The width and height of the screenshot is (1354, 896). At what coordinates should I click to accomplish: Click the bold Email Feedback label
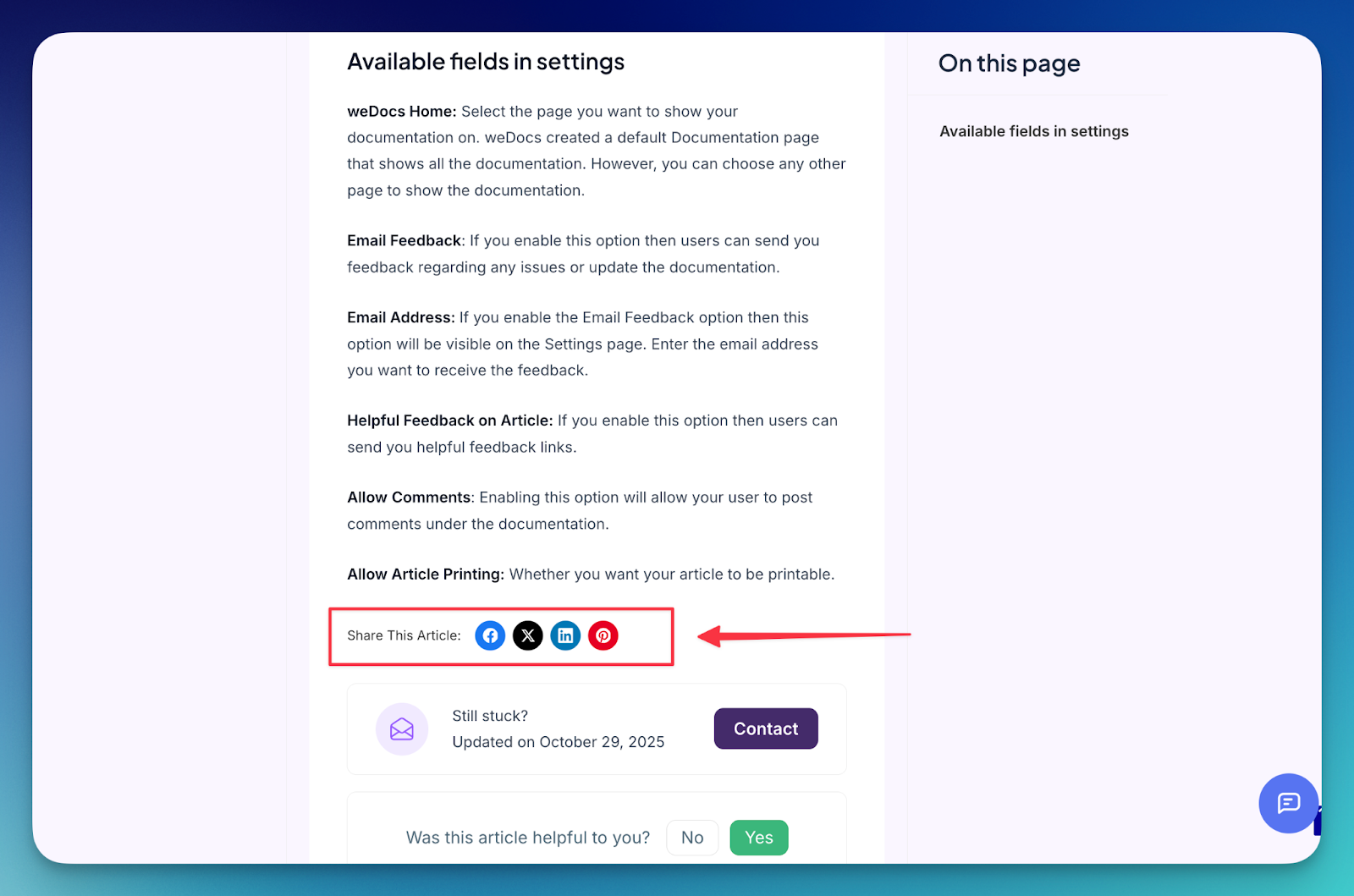click(404, 240)
